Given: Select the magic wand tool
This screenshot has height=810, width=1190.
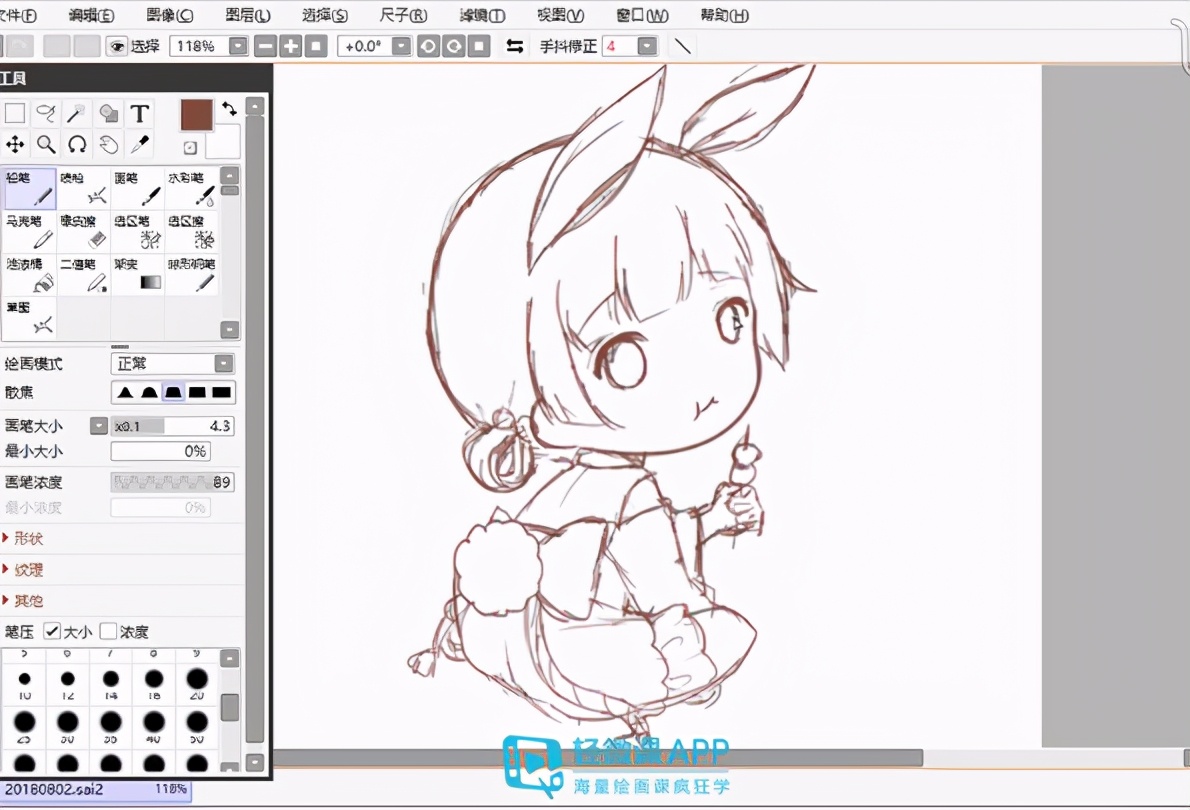Looking at the screenshot, I should click(77, 114).
